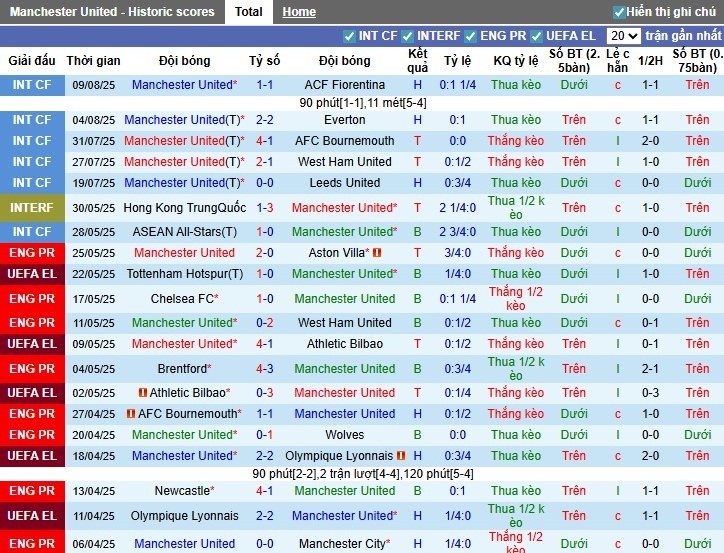Click the red card icon beside AFC Bournemouth on 27/04/25
The width and height of the screenshot is (724, 553).
point(131,414)
